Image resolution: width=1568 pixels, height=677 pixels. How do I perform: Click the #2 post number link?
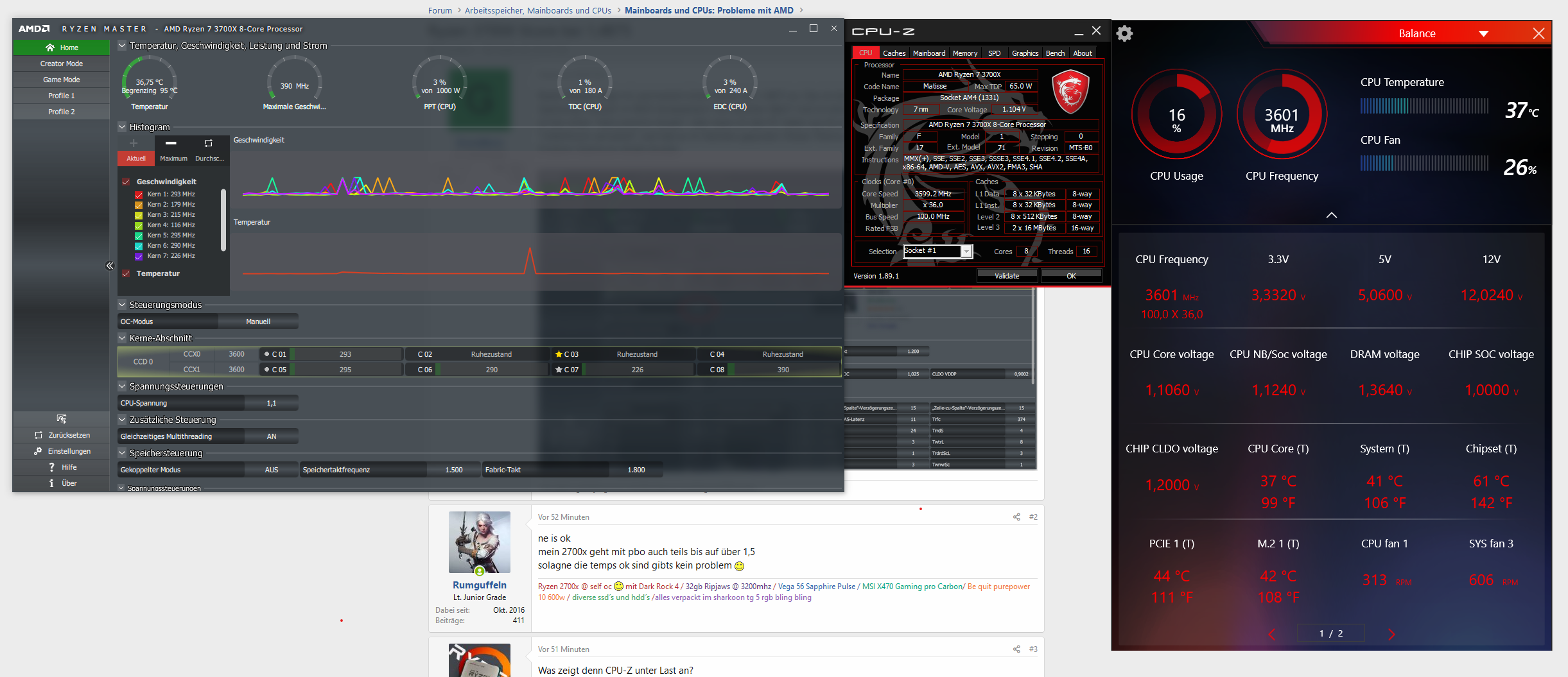1033,517
